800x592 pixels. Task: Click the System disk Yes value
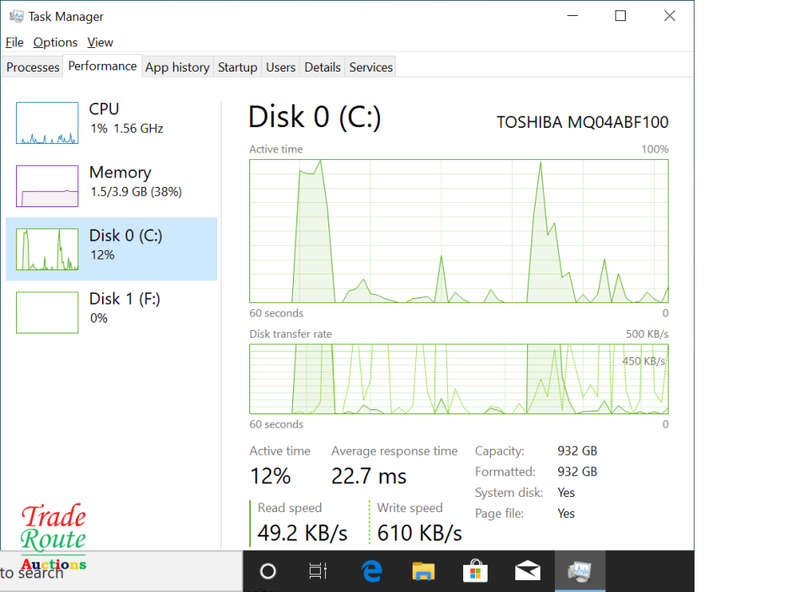pyautogui.click(x=566, y=492)
